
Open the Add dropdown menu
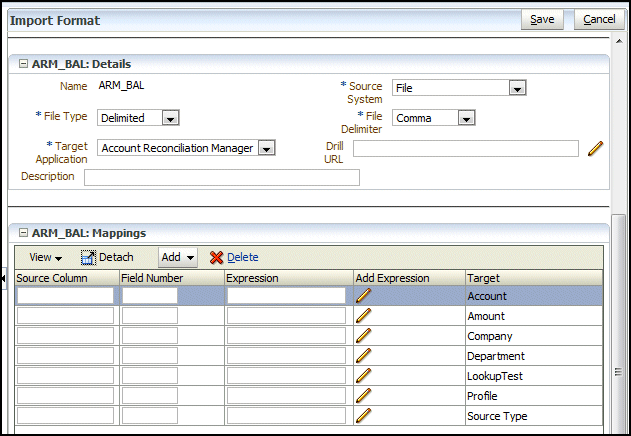coord(178,257)
